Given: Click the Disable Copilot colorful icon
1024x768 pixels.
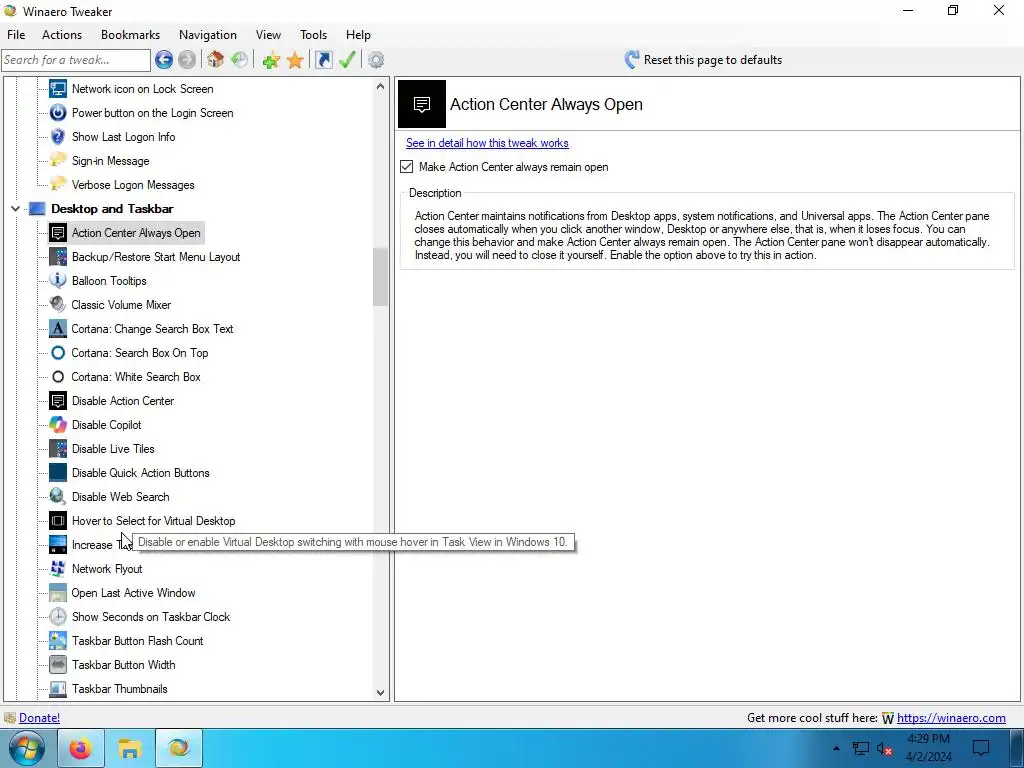Looking at the screenshot, I should point(58,424).
